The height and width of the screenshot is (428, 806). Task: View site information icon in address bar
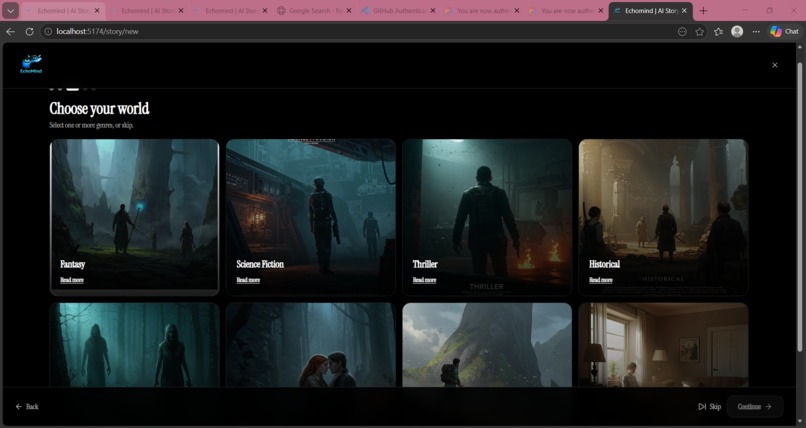point(48,31)
